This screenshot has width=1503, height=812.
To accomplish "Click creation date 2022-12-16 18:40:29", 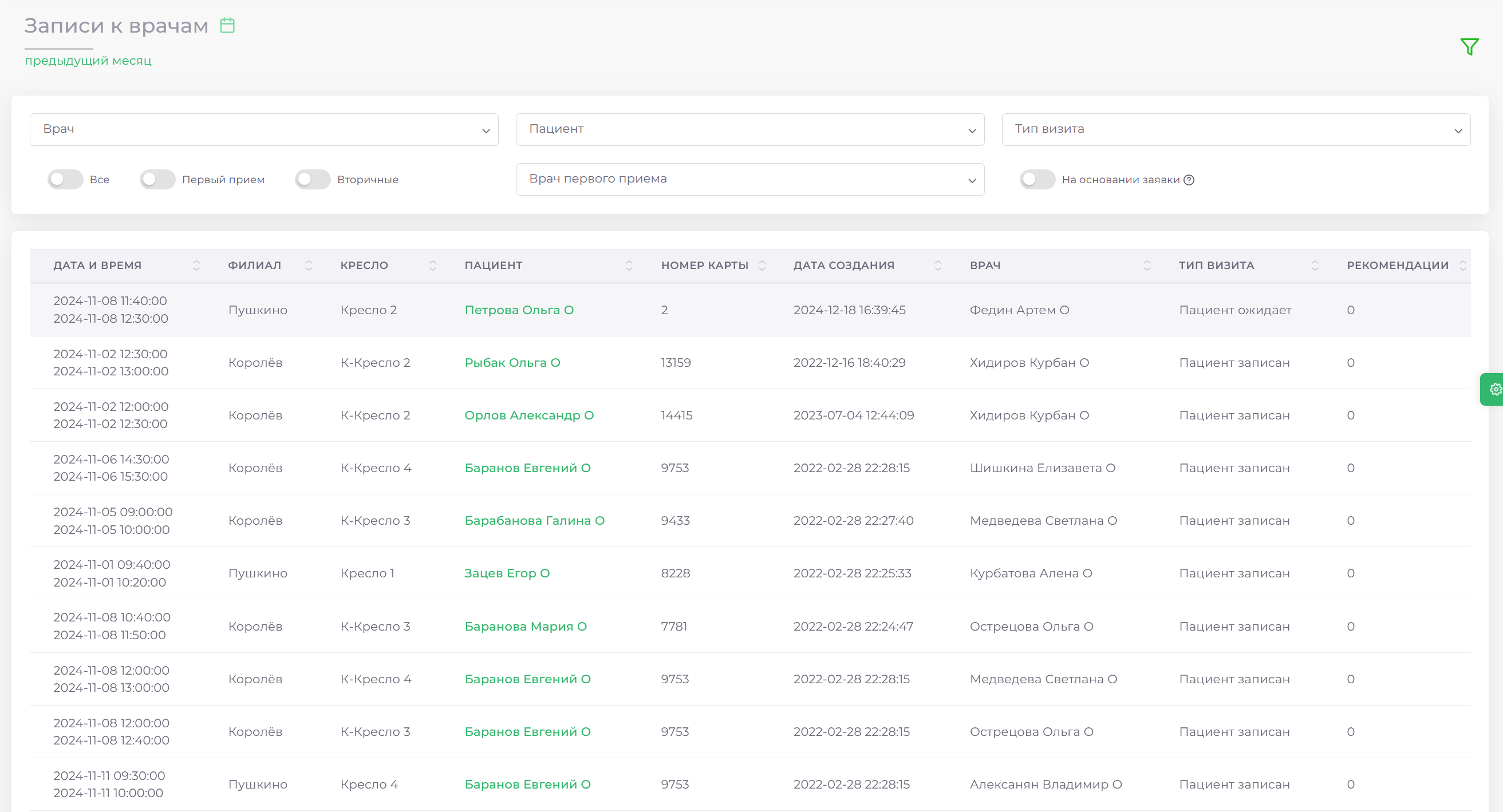I will 849,363.
